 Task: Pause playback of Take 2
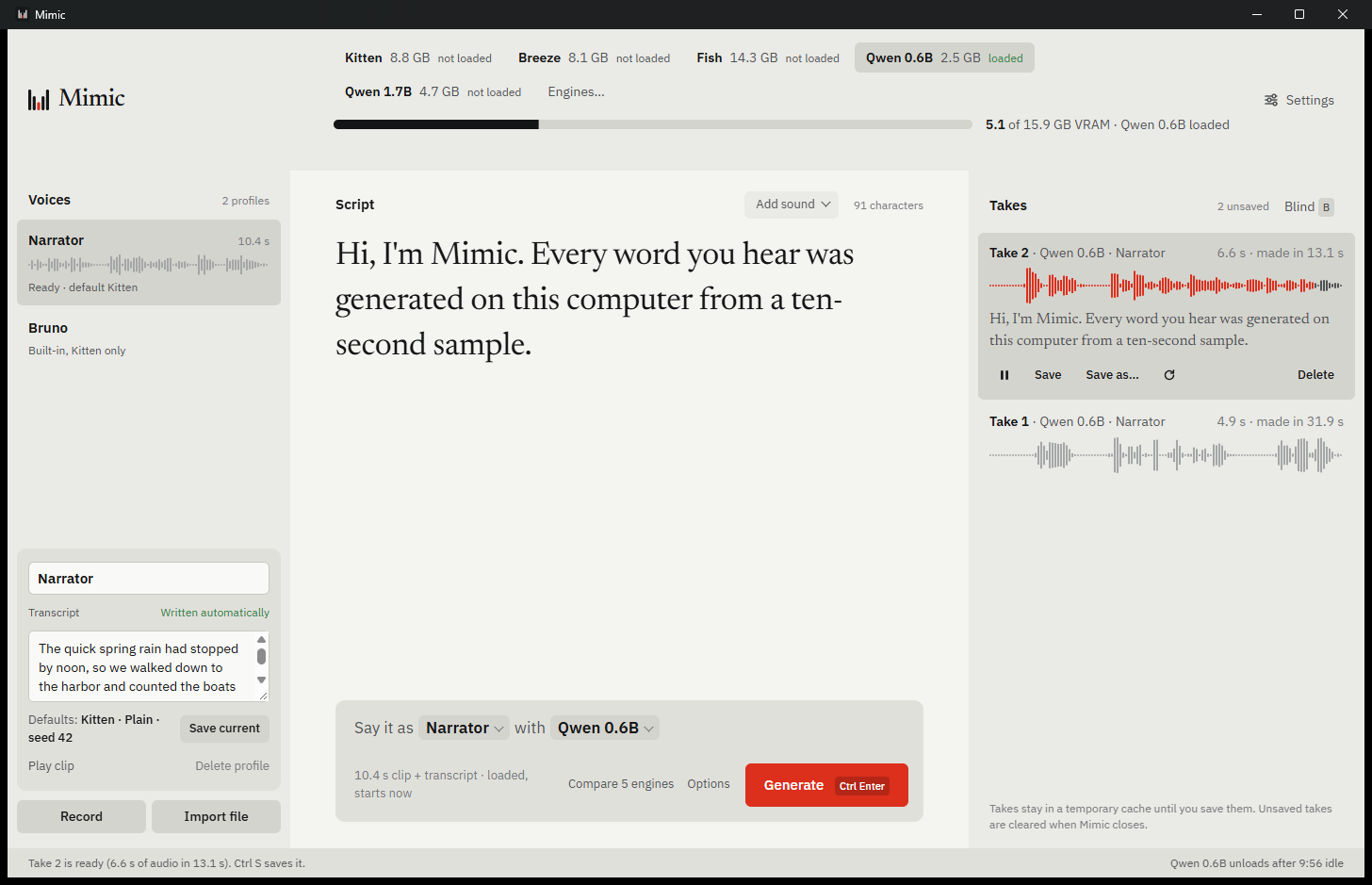[1004, 375]
